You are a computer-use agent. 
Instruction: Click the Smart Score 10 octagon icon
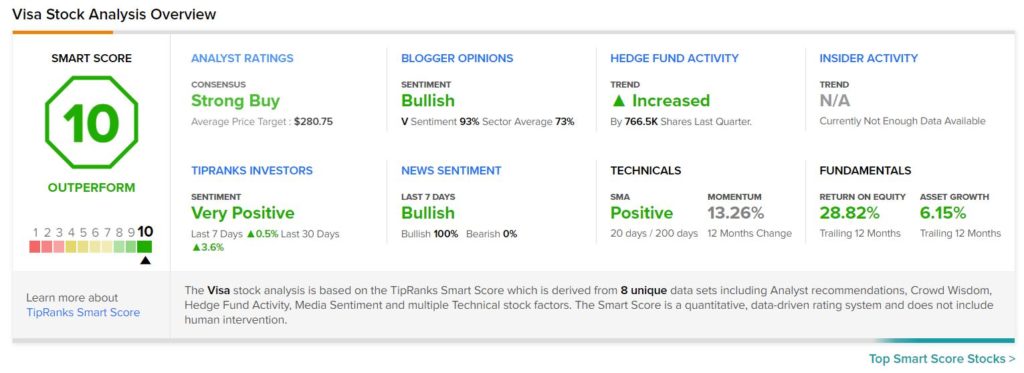coord(91,122)
